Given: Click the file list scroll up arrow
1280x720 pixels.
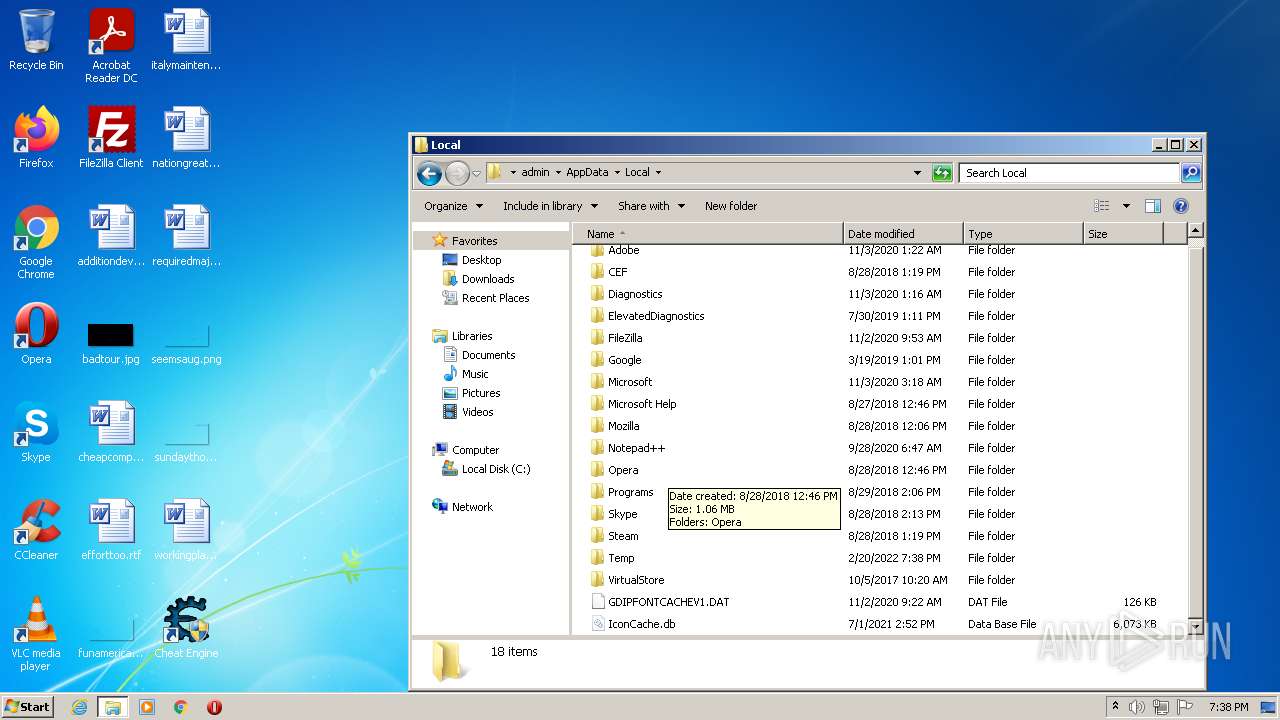Looking at the screenshot, I should click(1195, 231).
